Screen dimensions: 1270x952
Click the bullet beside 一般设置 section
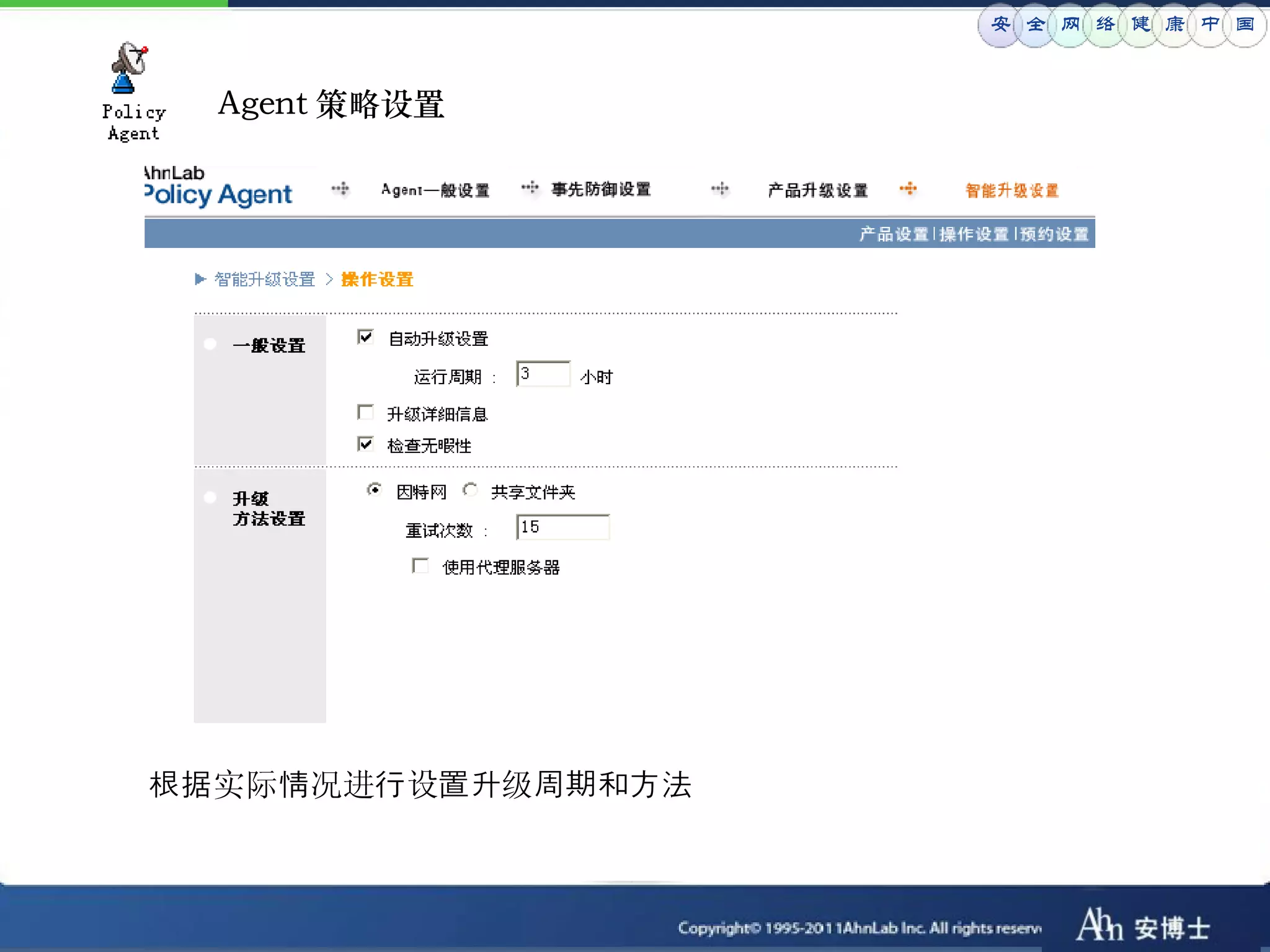[210, 344]
